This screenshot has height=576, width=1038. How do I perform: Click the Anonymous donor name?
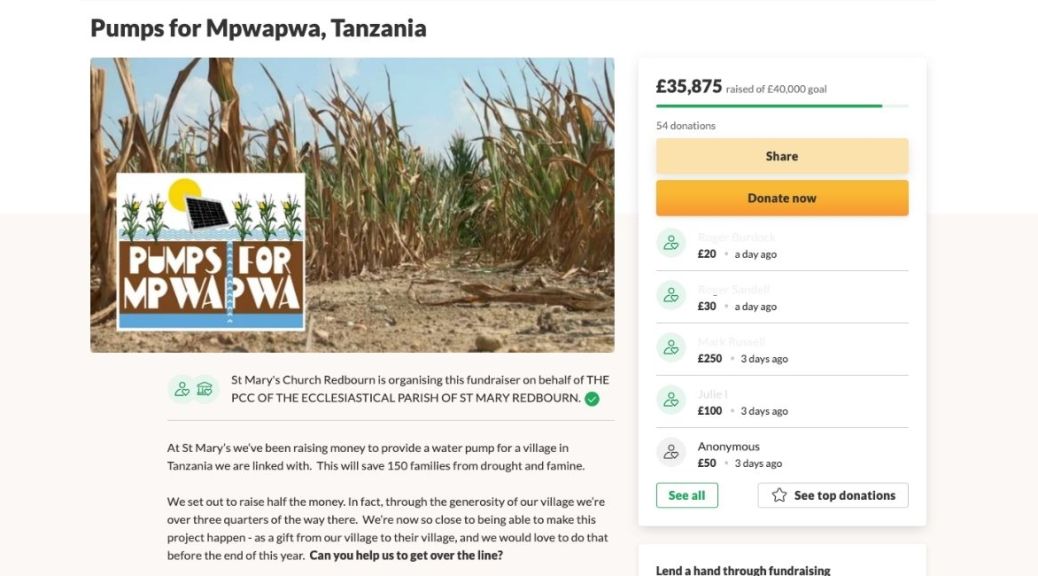728,447
